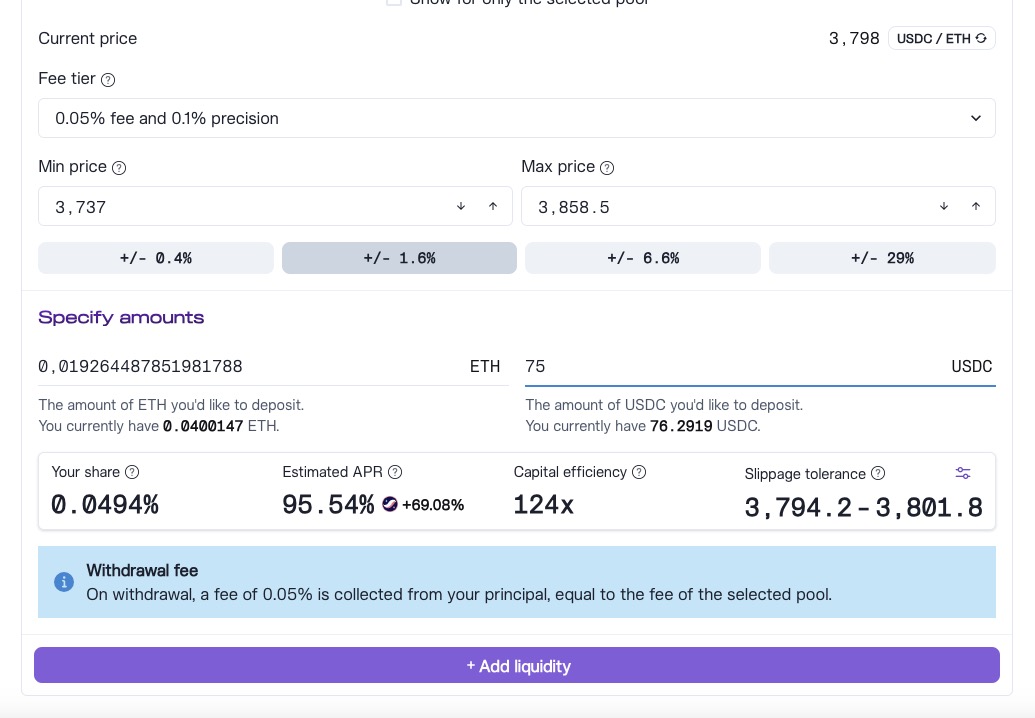Select the +/- 0.4% range preset
The image size is (1035, 718).
[x=156, y=258]
